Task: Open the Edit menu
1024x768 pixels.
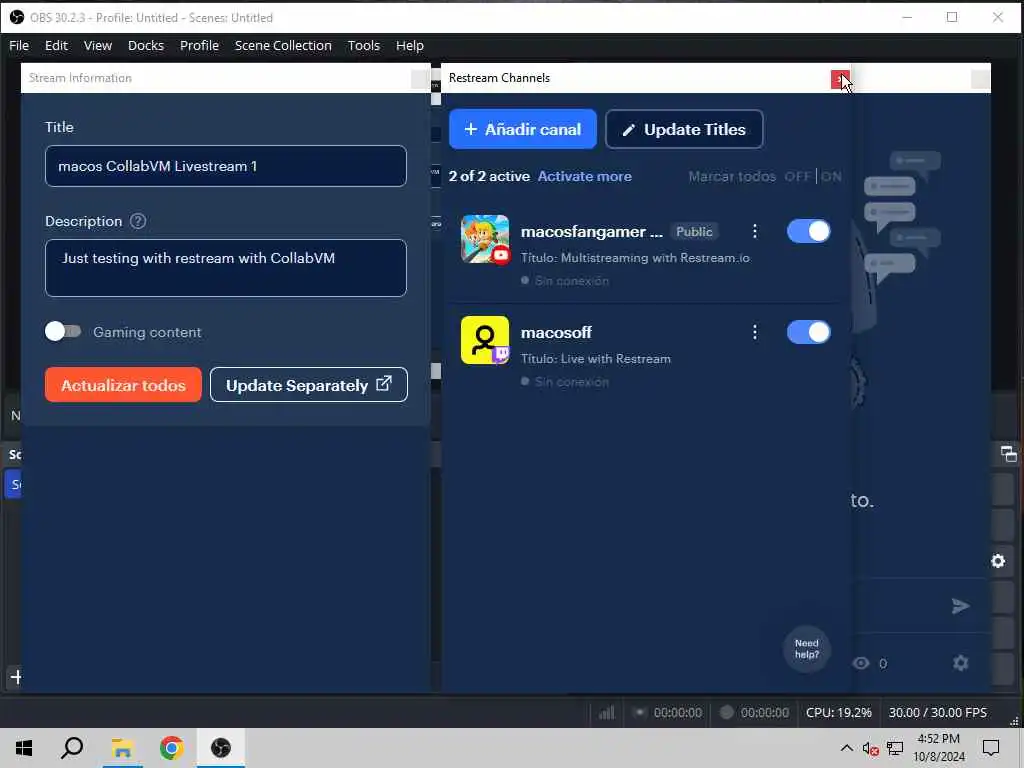Action: 56,46
